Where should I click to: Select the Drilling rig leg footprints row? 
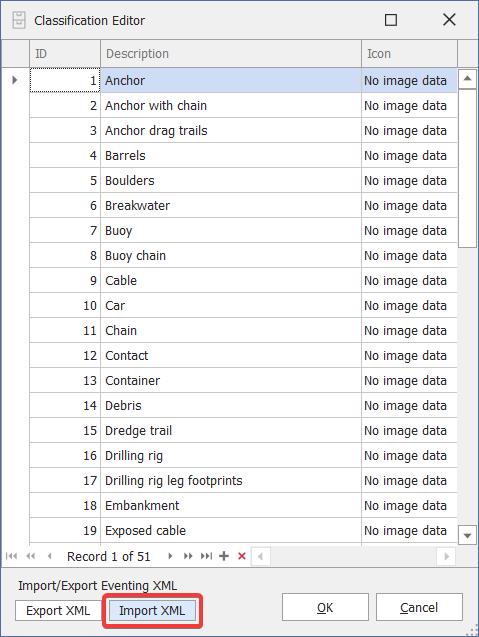[243, 481]
